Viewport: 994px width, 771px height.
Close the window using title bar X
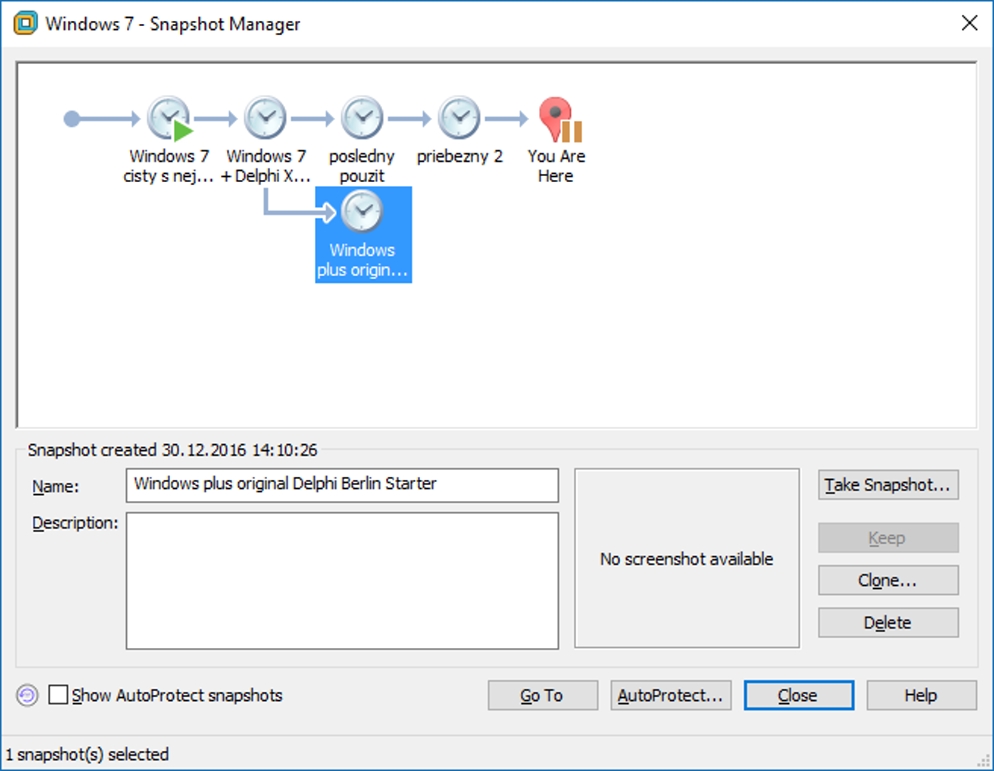[969, 23]
